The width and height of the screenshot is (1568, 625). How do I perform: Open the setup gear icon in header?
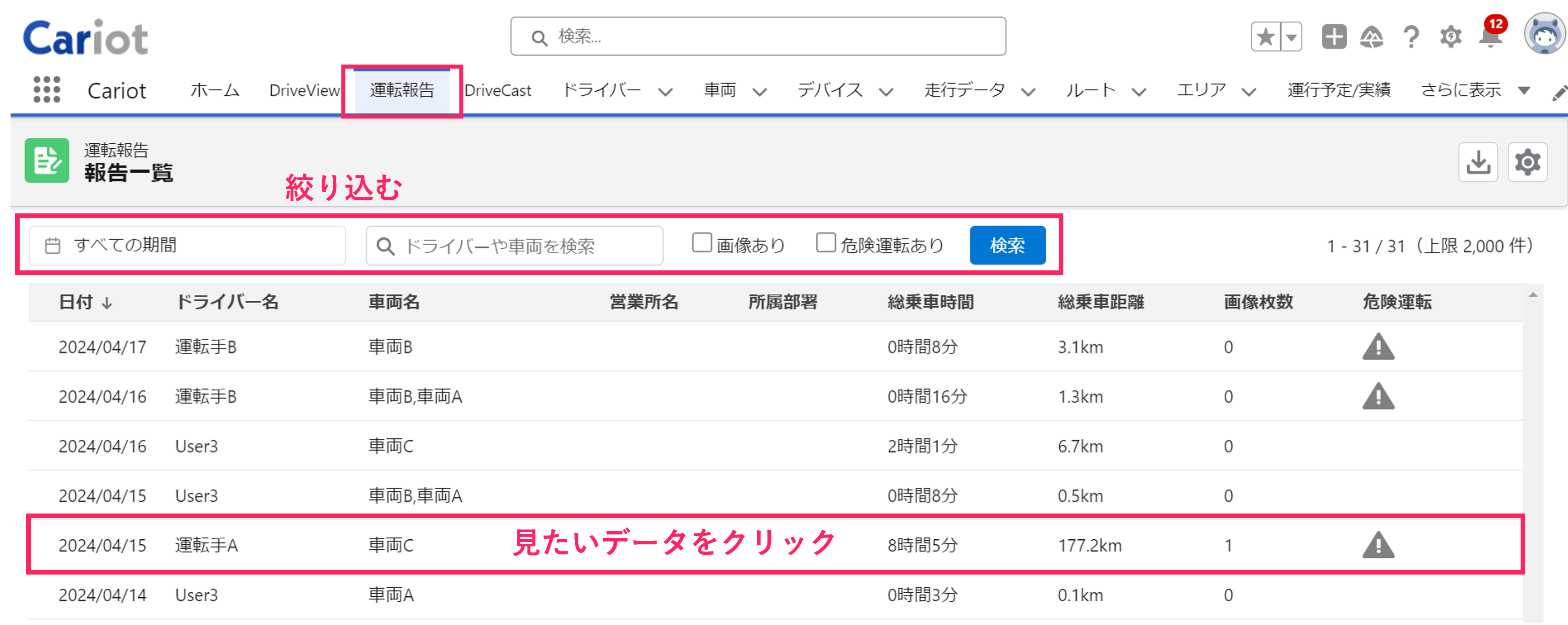pos(1451,36)
